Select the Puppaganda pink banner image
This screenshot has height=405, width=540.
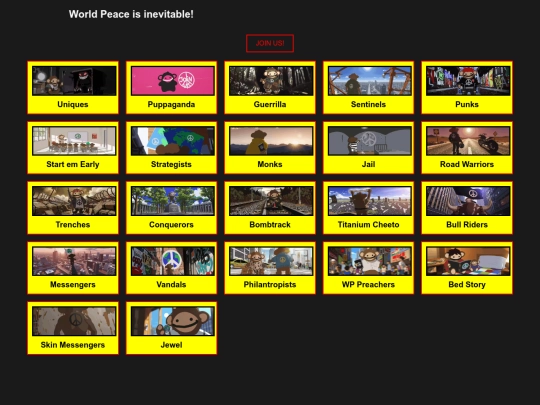coord(173,81)
